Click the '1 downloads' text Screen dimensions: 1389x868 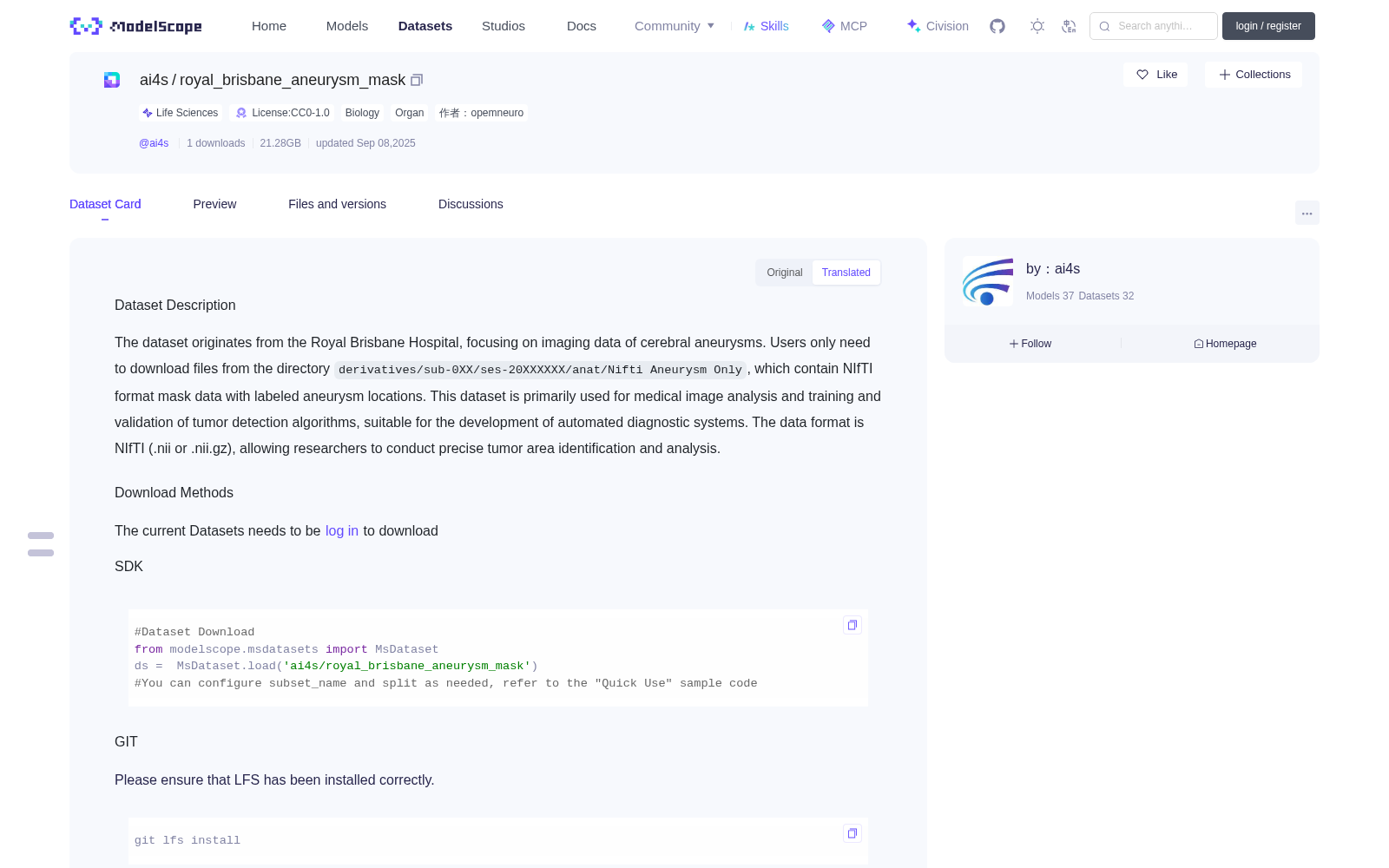(x=216, y=143)
